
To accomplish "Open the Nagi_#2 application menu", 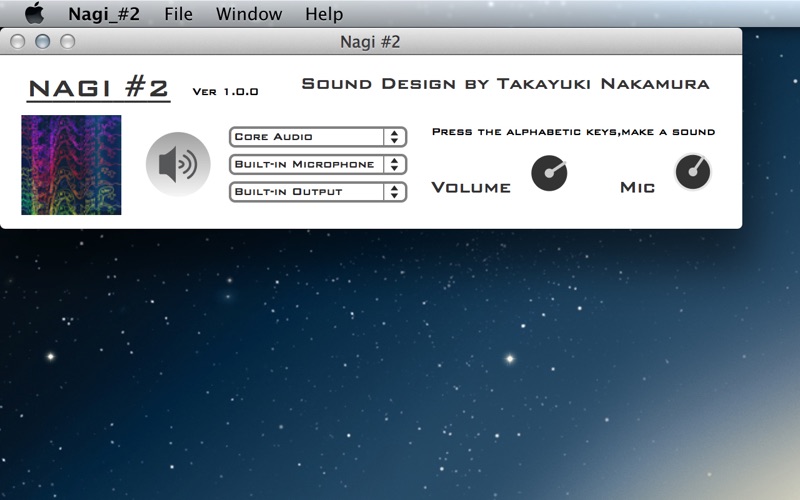I will (x=104, y=14).
